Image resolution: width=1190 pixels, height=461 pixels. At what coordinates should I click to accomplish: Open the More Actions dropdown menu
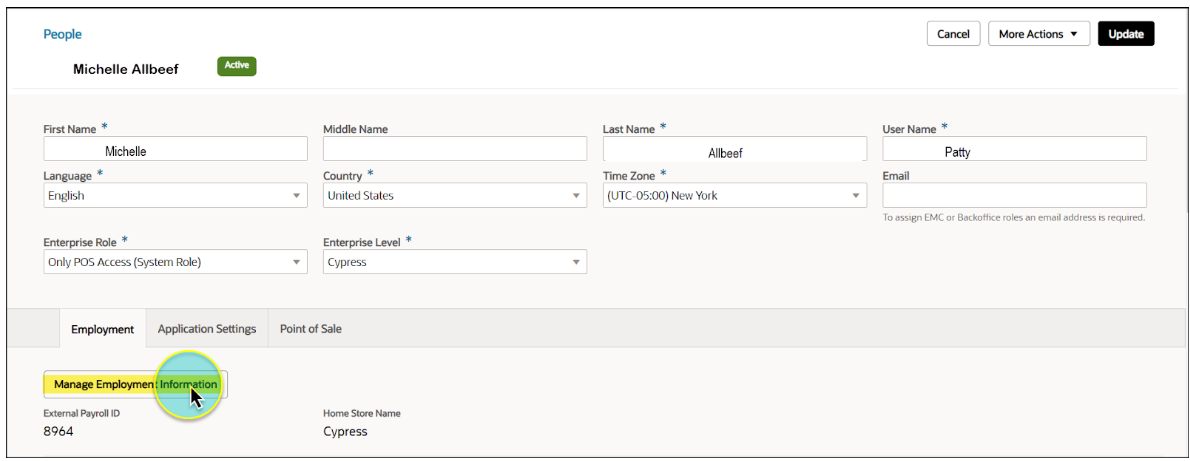[1038, 34]
